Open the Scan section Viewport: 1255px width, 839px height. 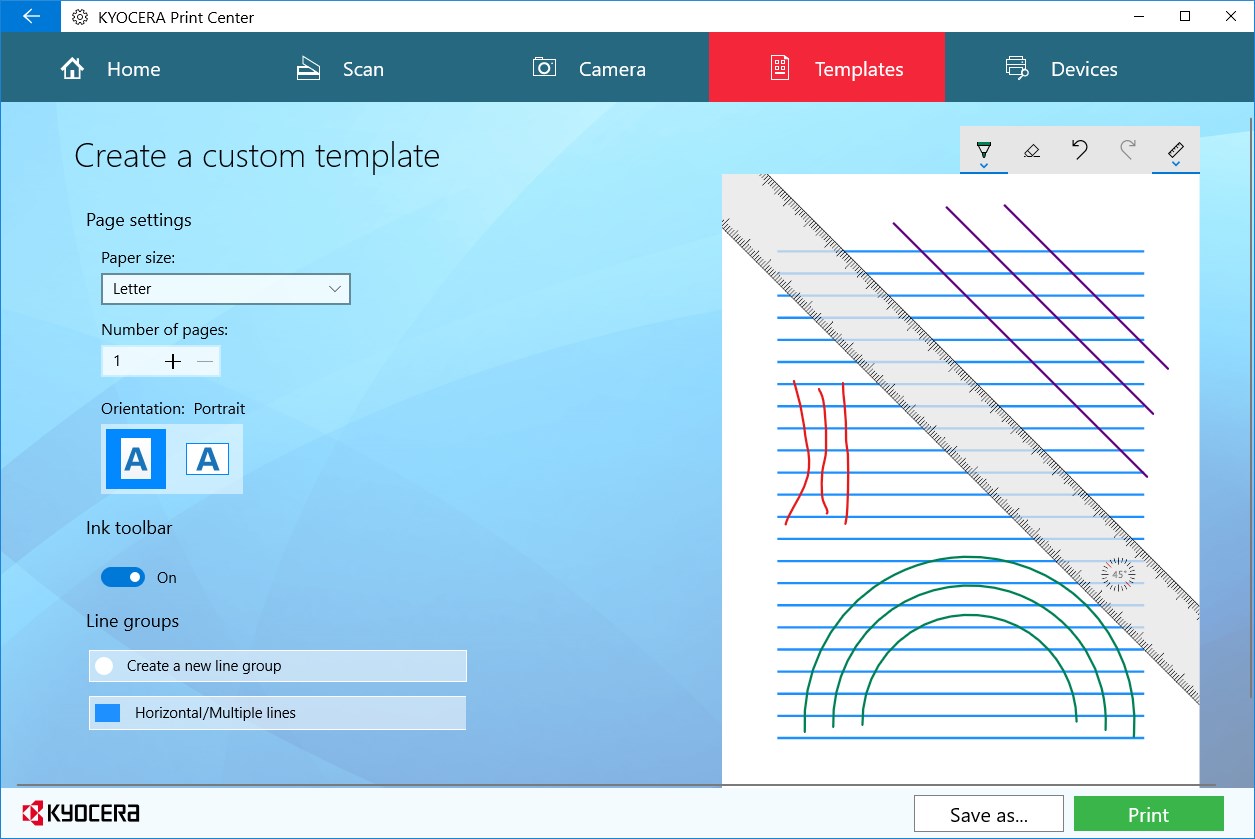point(340,67)
